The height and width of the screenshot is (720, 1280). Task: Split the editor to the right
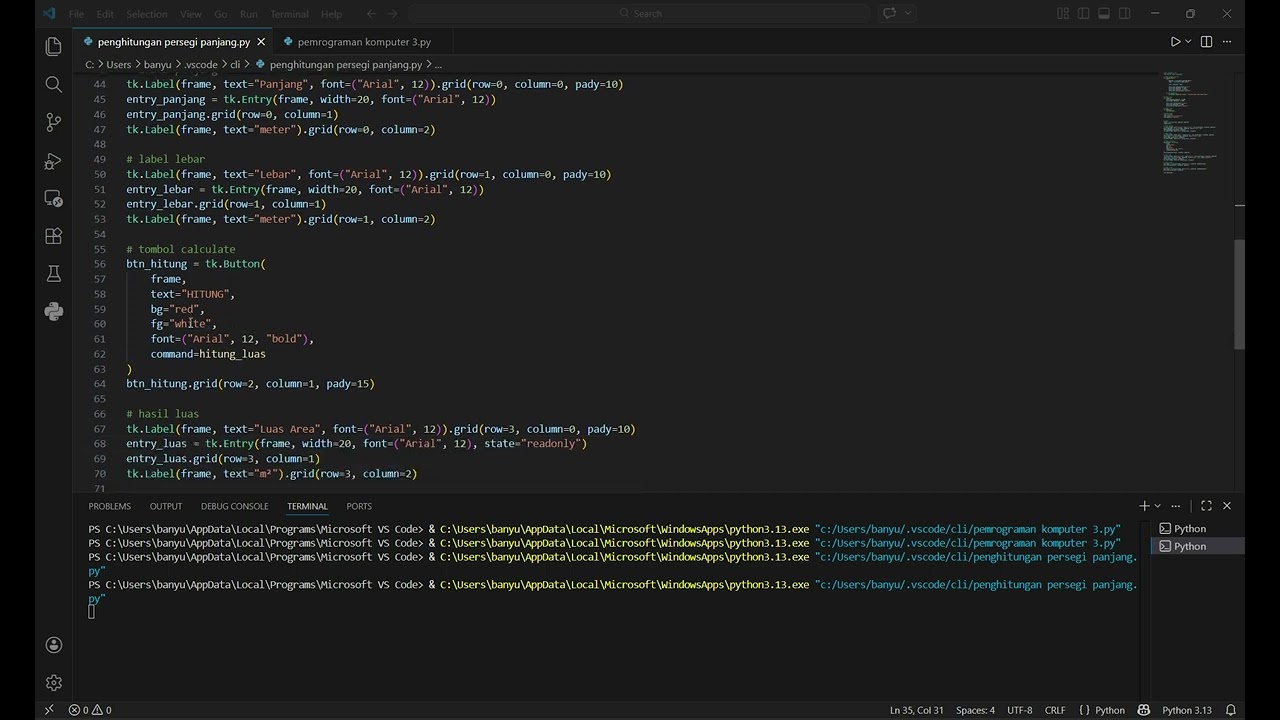[x=1206, y=42]
